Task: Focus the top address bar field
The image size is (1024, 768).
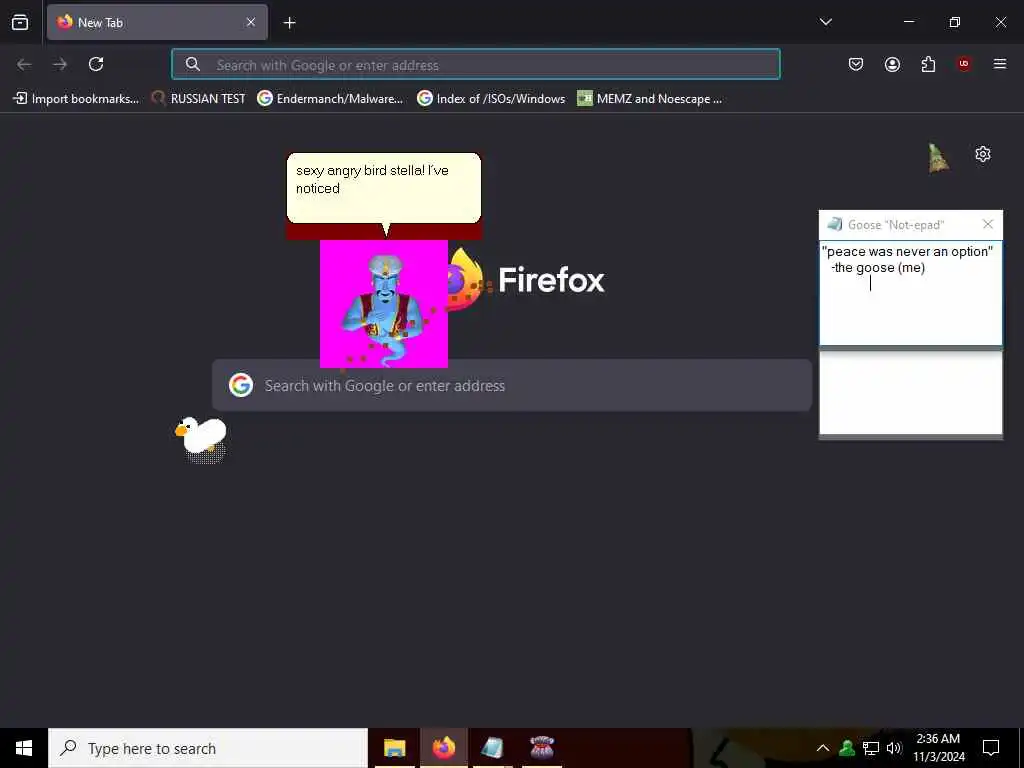Action: coord(476,64)
